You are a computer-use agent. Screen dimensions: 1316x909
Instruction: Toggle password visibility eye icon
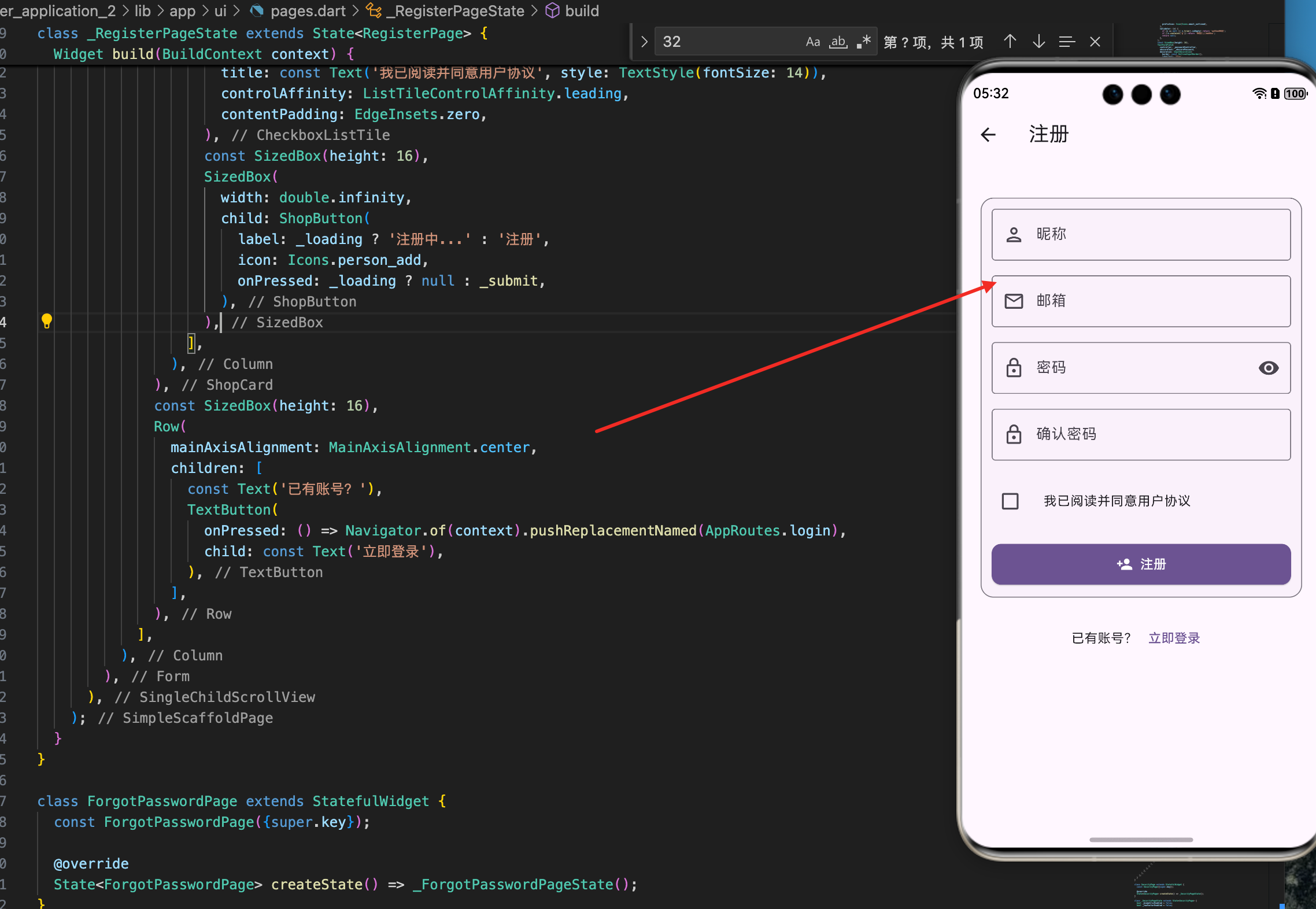1268,368
